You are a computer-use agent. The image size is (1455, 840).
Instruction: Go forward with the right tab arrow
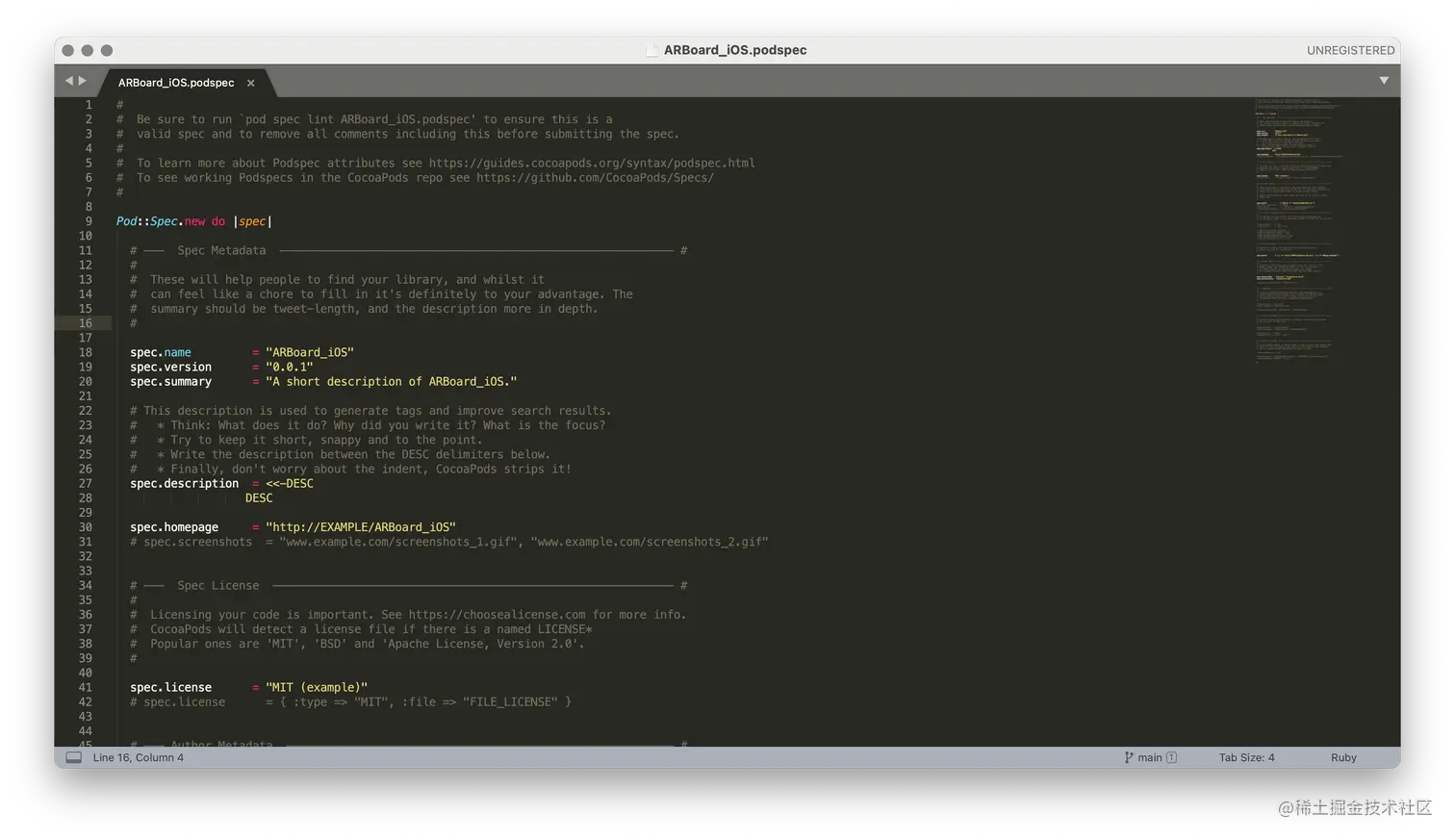pos(82,81)
